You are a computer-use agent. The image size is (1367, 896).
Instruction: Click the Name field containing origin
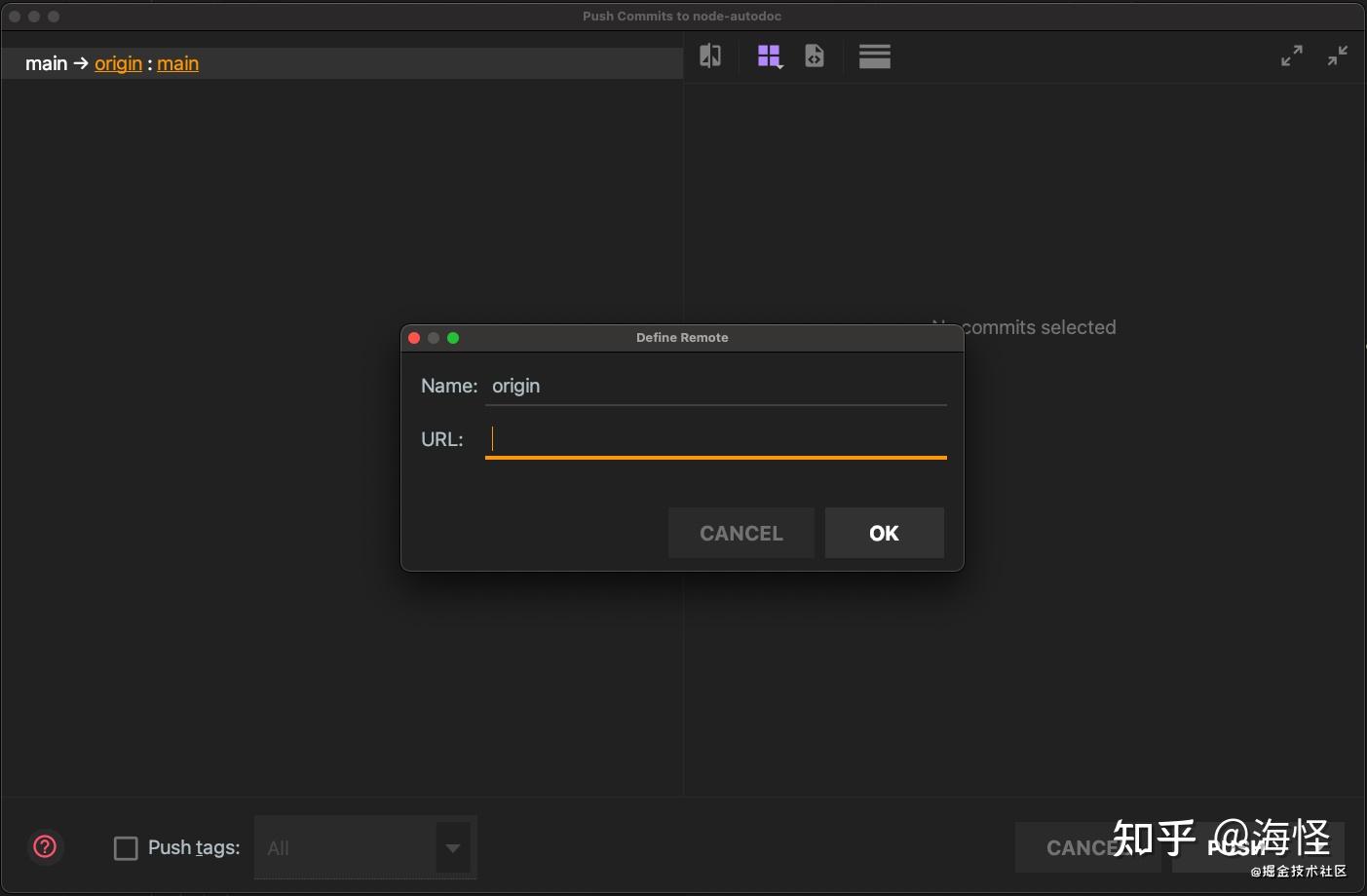pos(716,386)
